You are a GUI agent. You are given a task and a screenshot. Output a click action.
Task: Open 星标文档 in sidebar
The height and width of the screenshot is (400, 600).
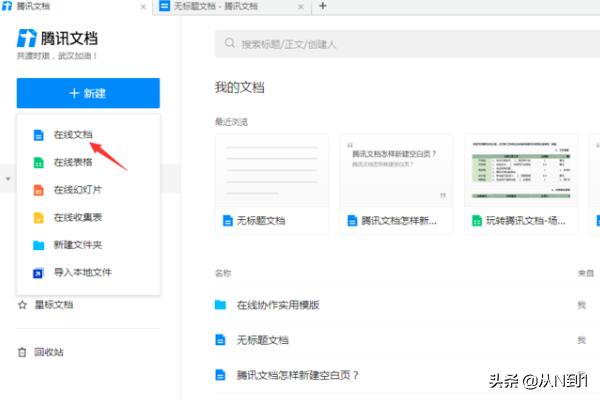tap(54, 305)
